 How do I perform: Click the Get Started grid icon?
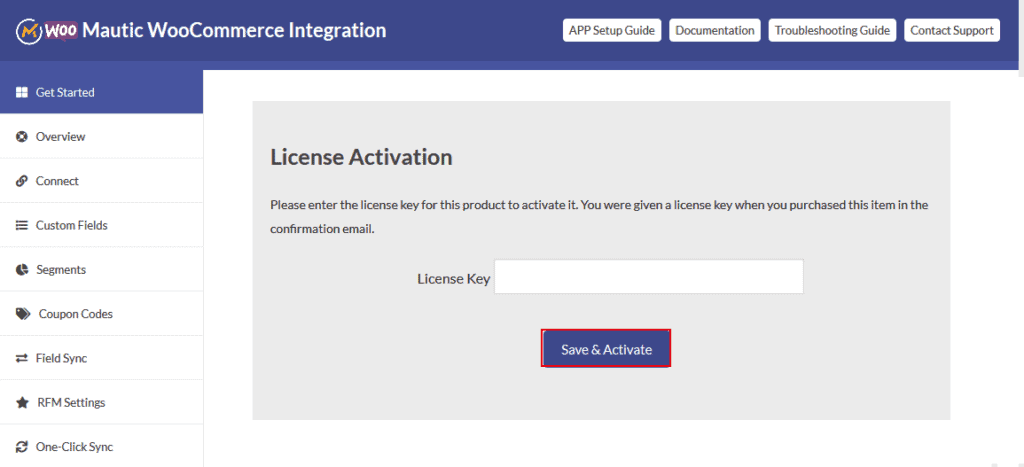tap(22, 92)
